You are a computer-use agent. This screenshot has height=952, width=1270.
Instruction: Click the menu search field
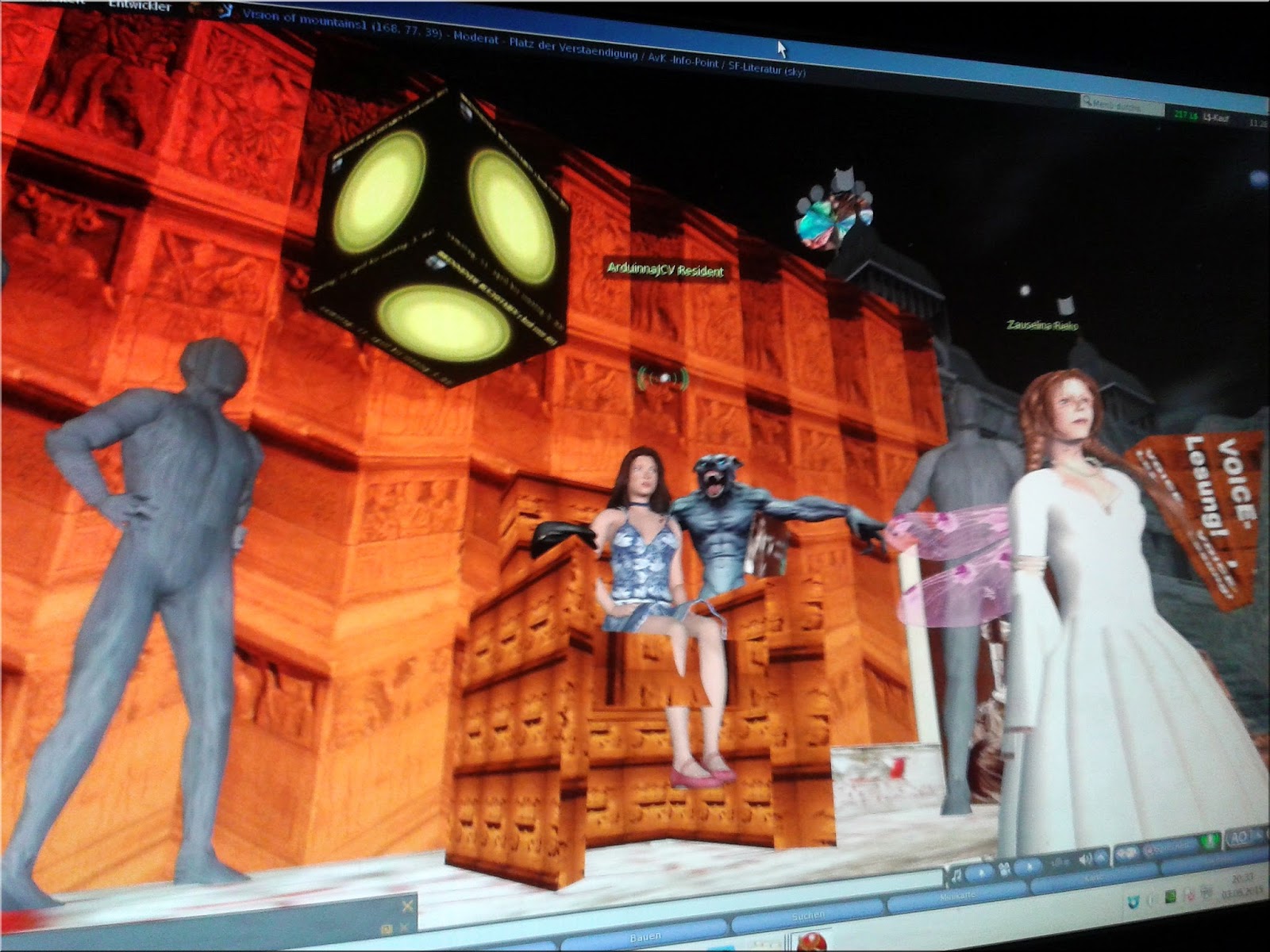pos(1122,104)
